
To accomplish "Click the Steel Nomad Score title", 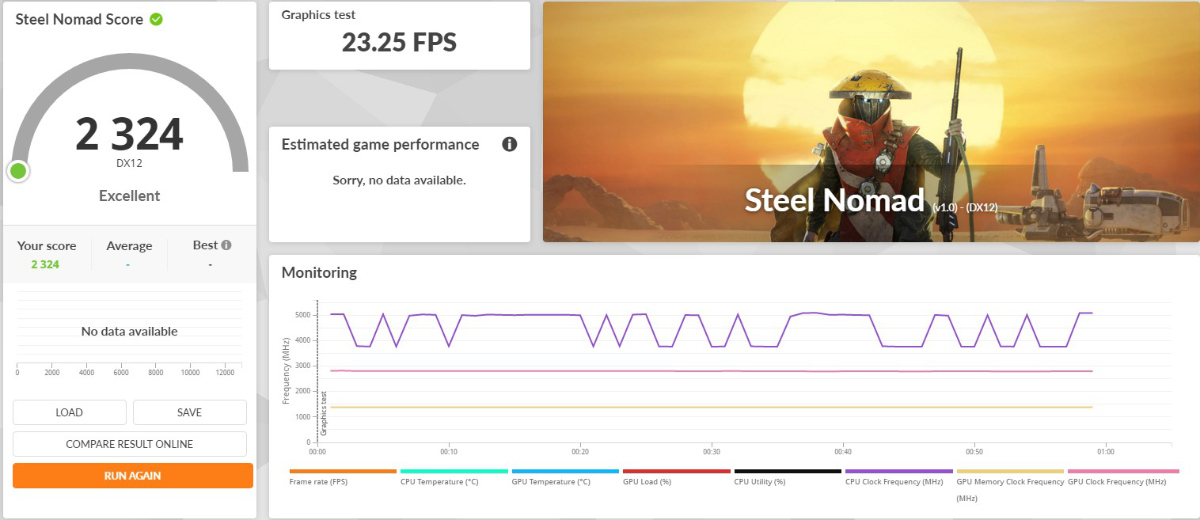I will pos(79,19).
